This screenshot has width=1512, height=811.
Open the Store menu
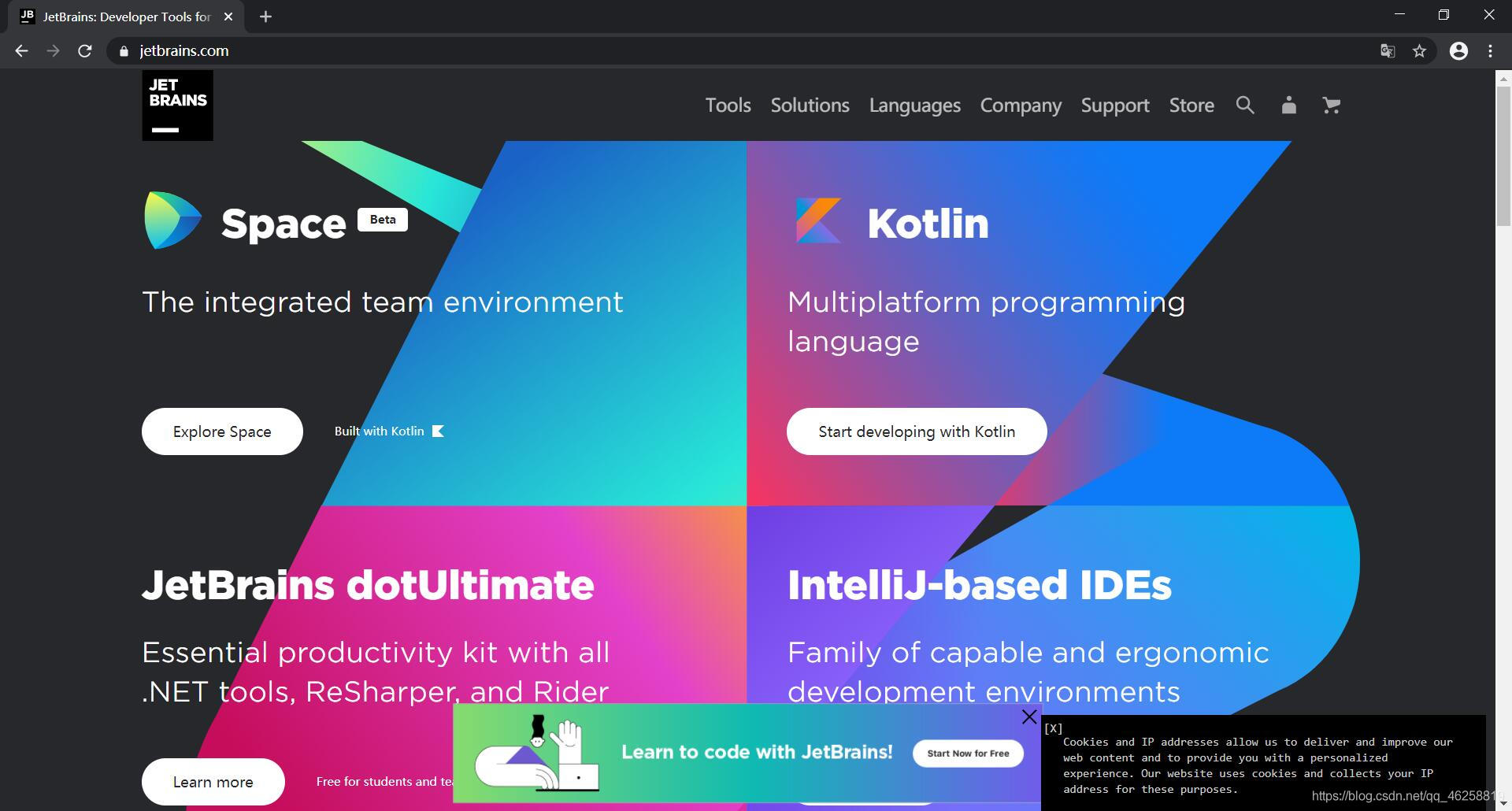click(x=1191, y=105)
